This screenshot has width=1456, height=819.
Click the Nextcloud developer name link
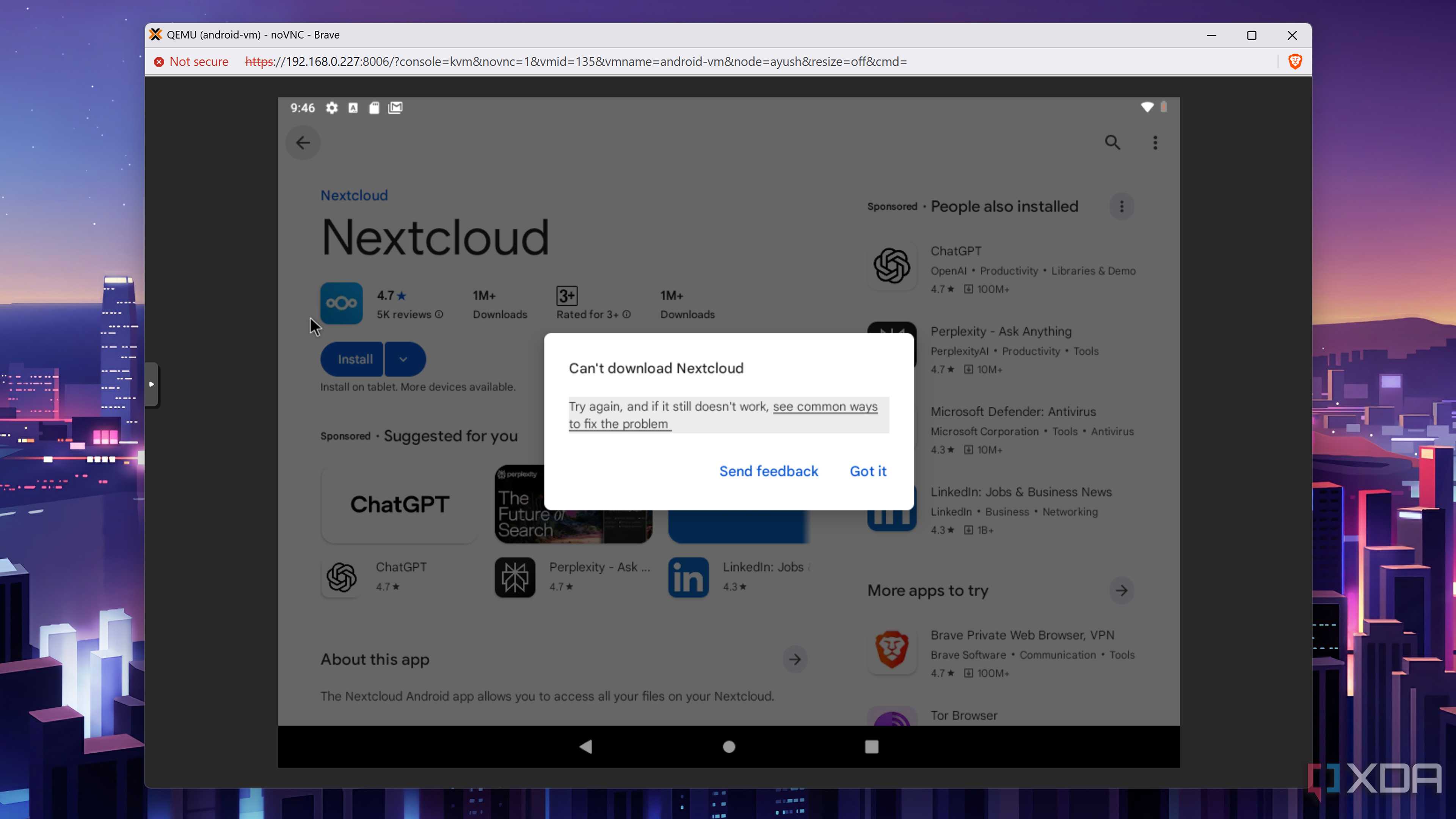click(354, 196)
